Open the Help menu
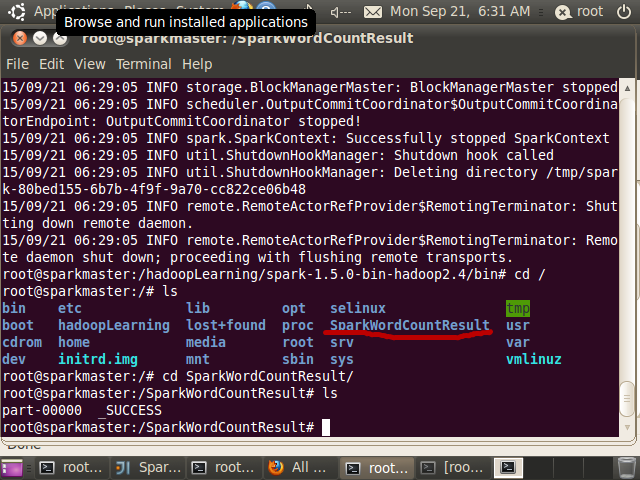The height and width of the screenshot is (480, 640). [197, 64]
